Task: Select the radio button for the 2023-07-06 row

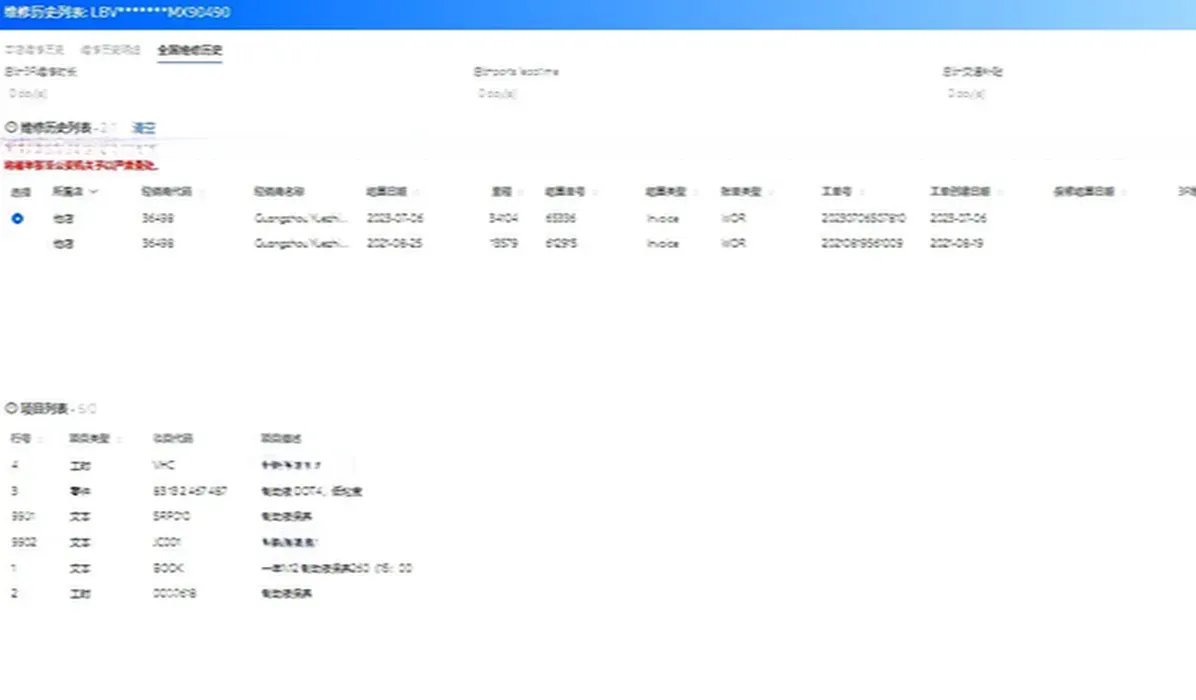Action: (x=17, y=218)
